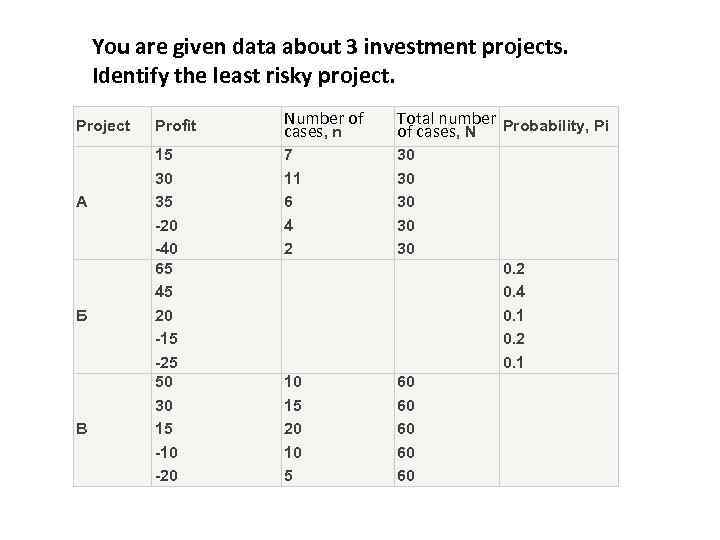Select the project A row label
Screen dimensions: 720x540
[x=82, y=201]
